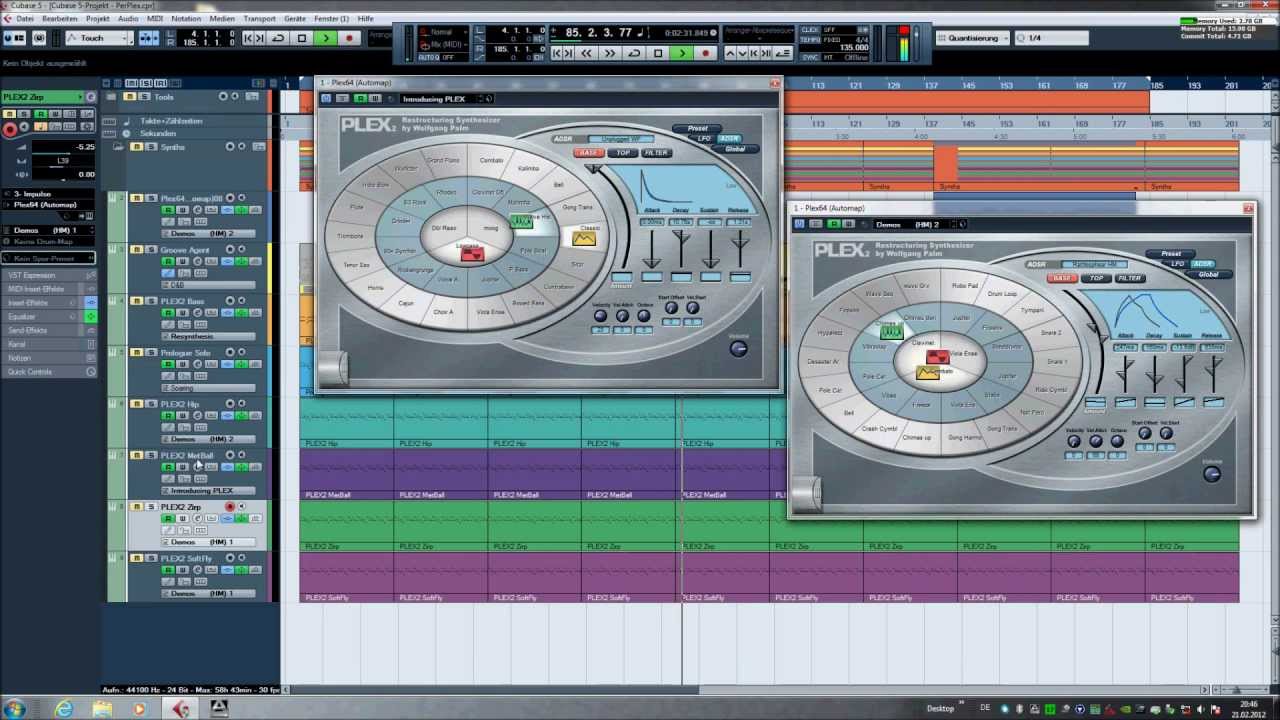1280x720 pixels.
Task: Expand the Kanal inspector section
Action: tap(49, 344)
